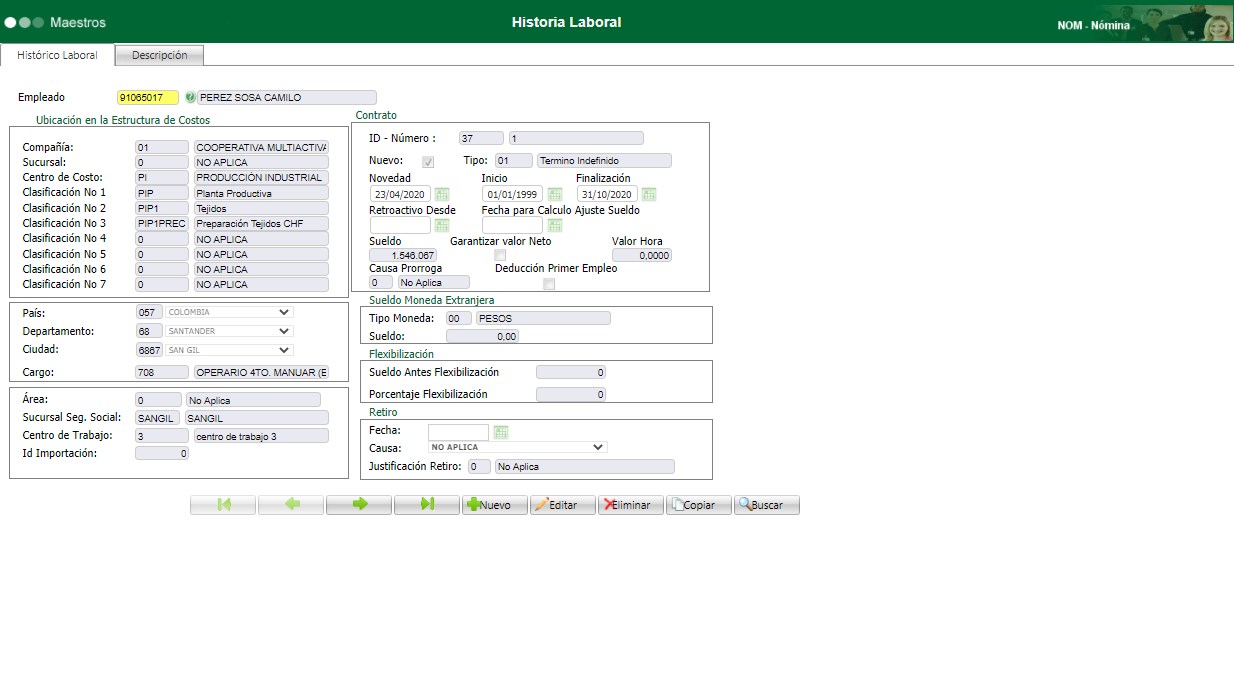Click the calendar icon next to Novedad date
Image resolution: width=1234 pixels, height=698 pixels.
[442, 194]
